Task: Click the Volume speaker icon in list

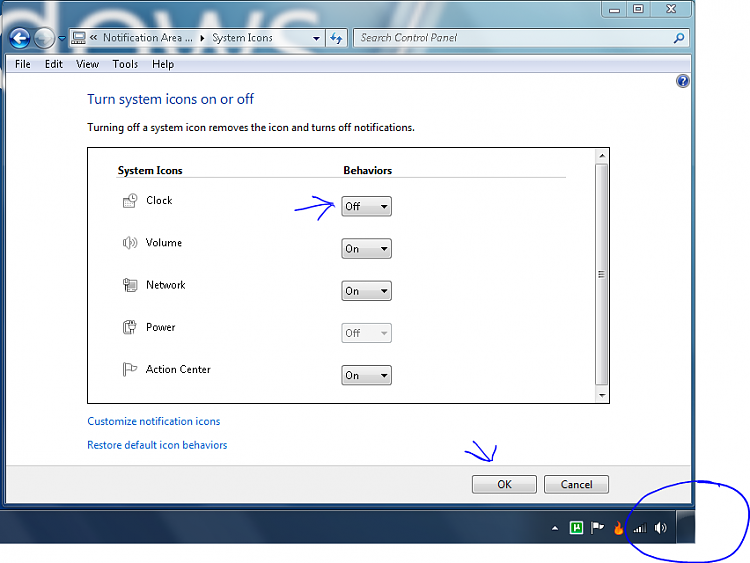Action: click(130, 243)
